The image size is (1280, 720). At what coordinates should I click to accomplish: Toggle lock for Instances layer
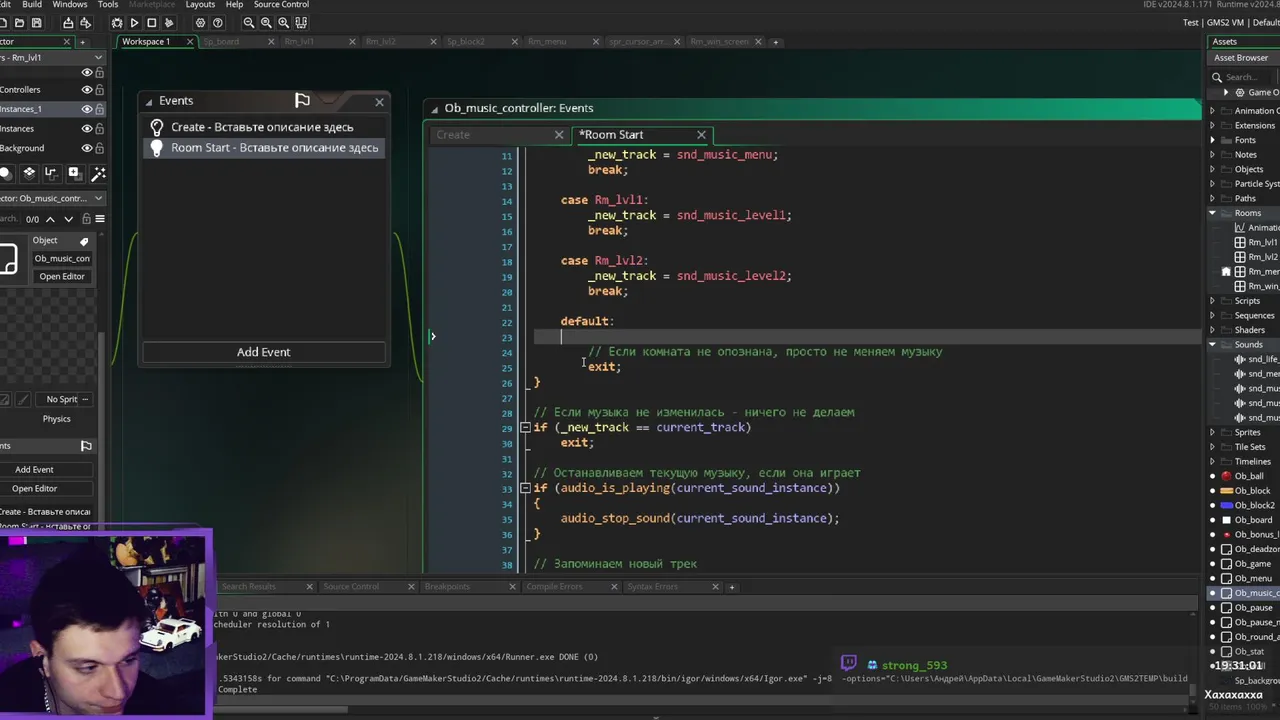pos(100,128)
